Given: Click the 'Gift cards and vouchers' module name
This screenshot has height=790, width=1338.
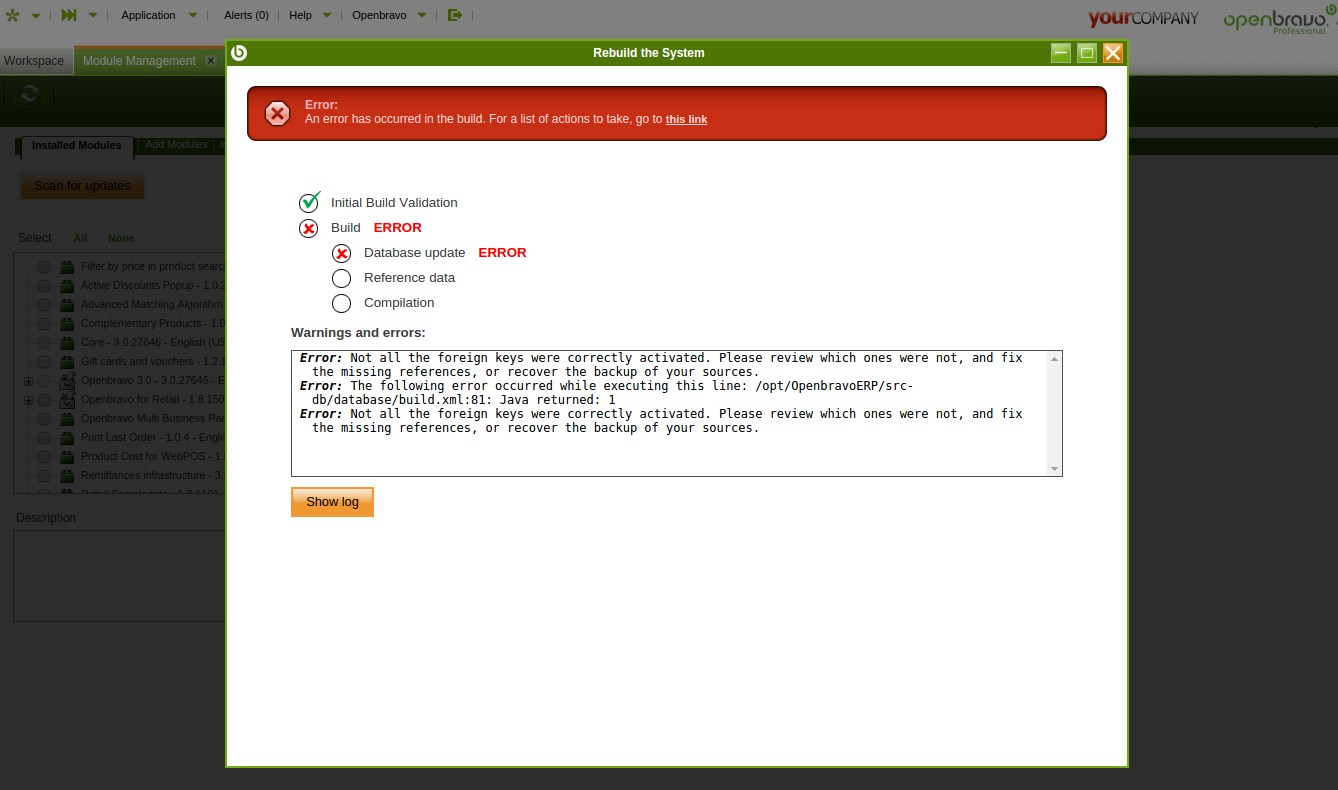Looking at the screenshot, I should pos(154,362).
